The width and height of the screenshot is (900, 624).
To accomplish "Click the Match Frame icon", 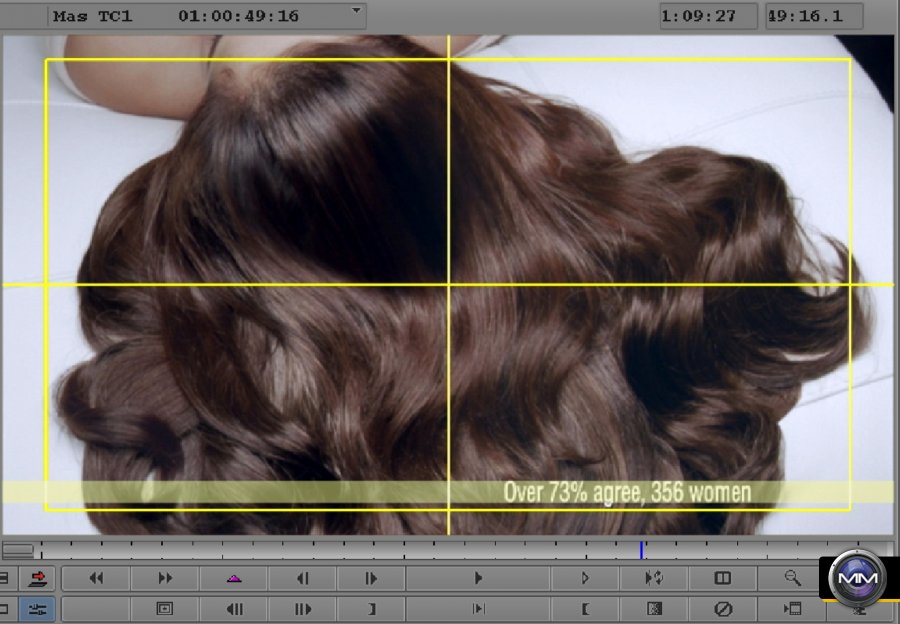I will click(x=165, y=609).
